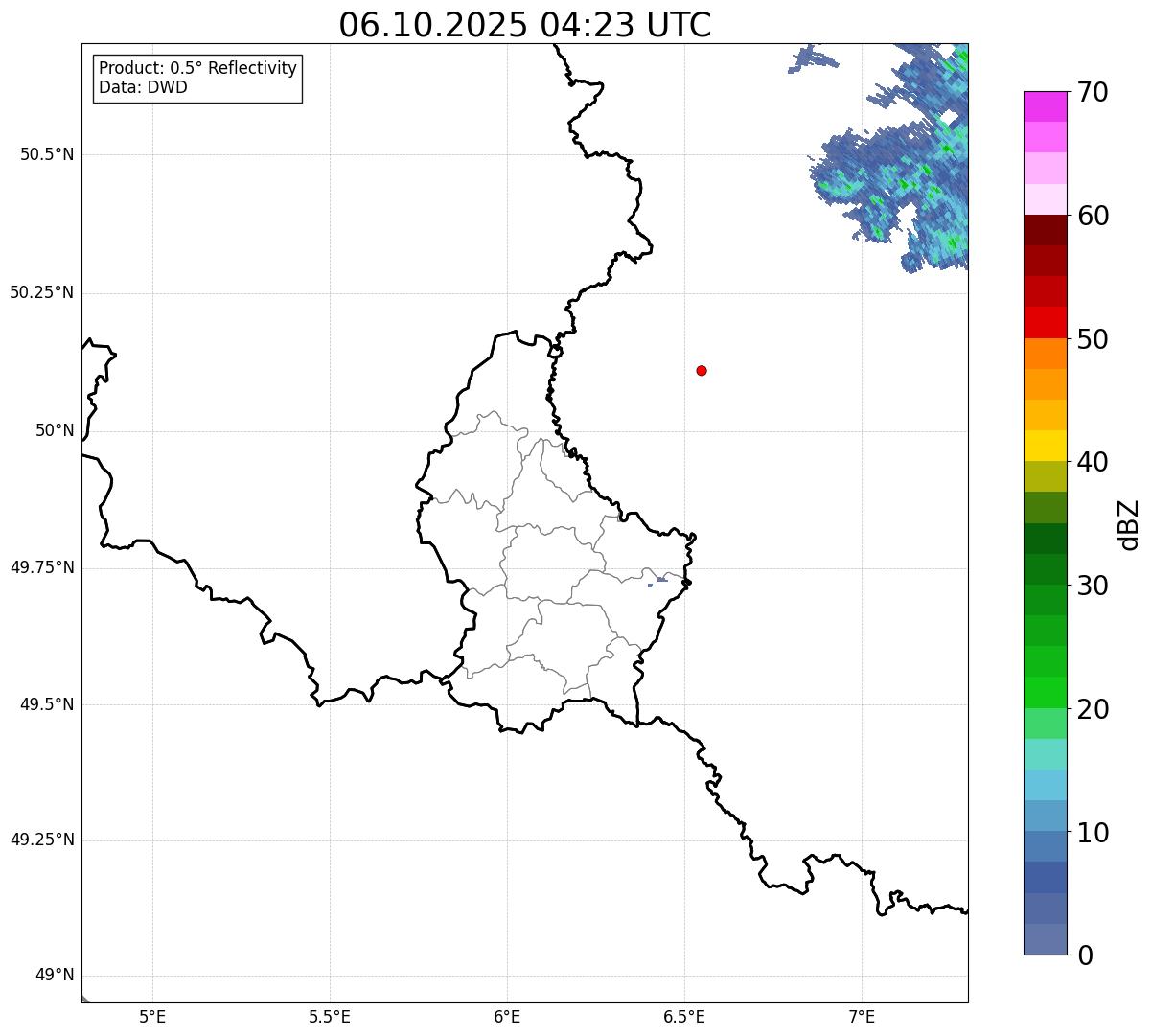Viewport: 1152px width, 1036px height.
Task: Click the '49.25°N' latitude label
Action: click(42, 840)
